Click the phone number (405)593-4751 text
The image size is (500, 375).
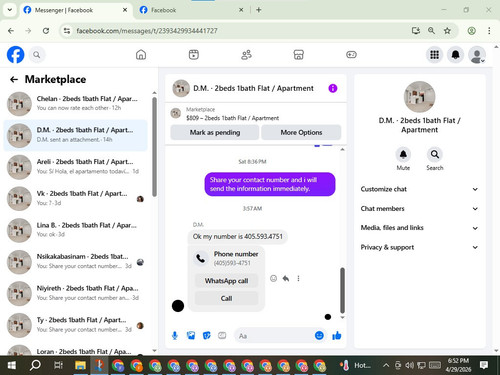(x=232, y=263)
